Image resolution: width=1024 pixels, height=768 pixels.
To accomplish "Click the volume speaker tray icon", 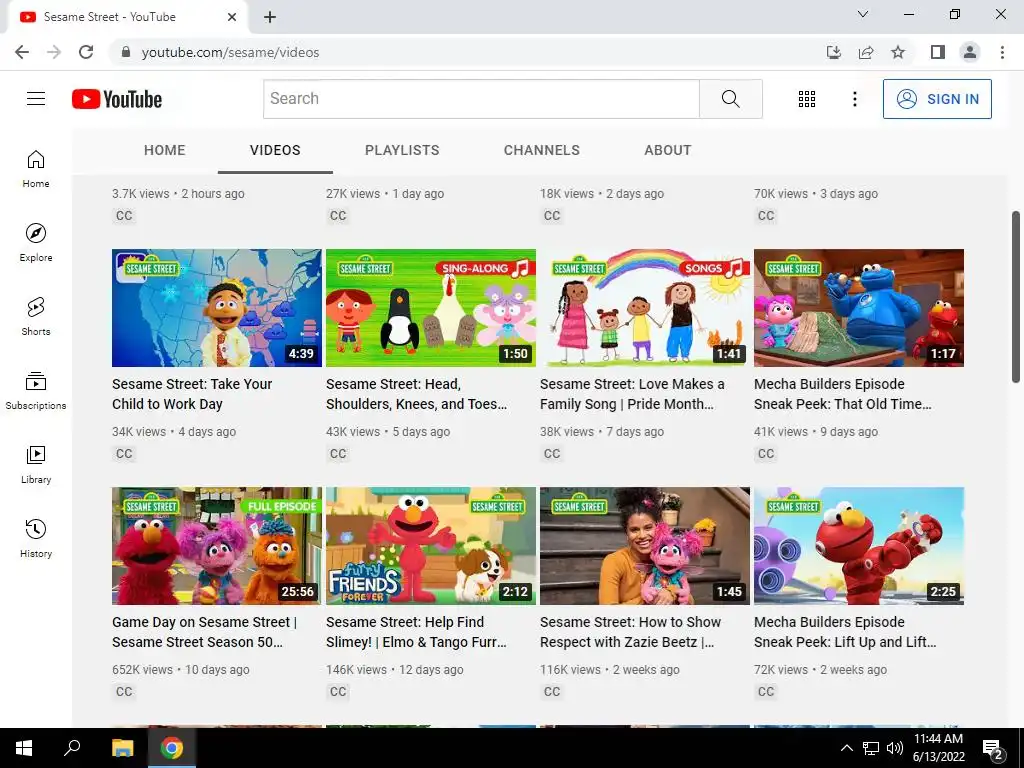I will tap(895, 748).
